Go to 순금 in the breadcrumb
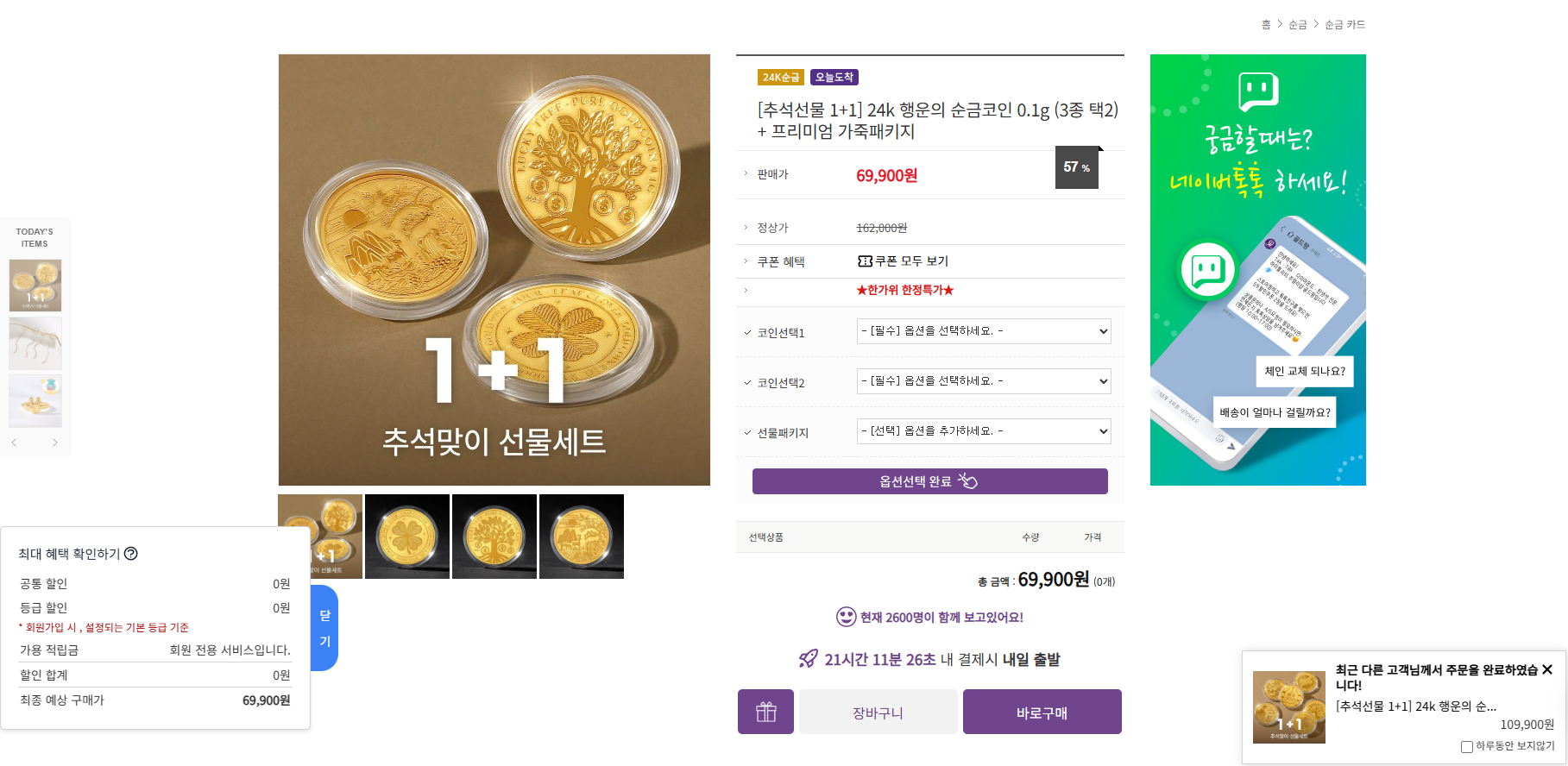This screenshot has height=766, width=1568. click(1297, 25)
